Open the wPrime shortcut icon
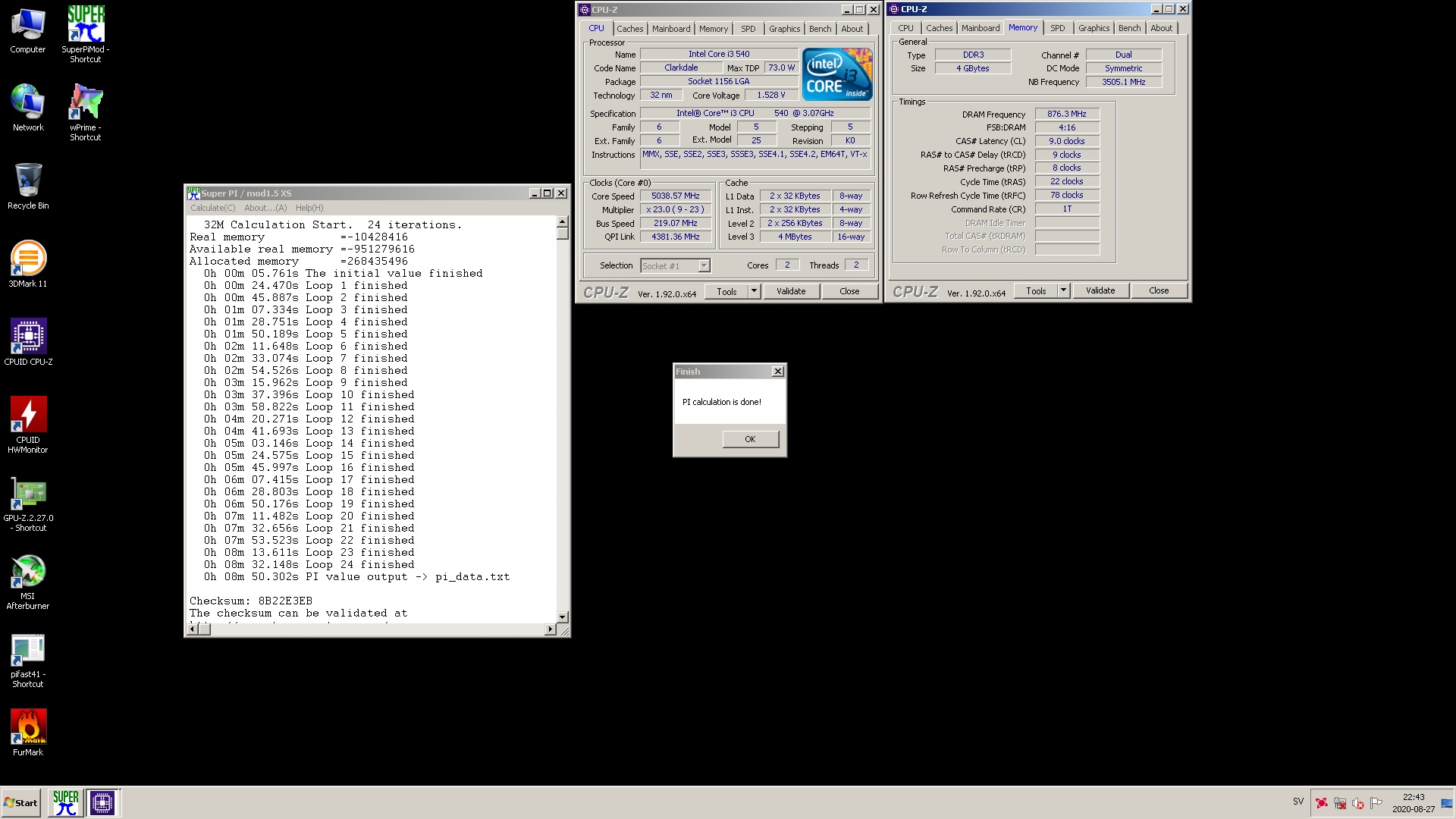Viewport: 1456px width, 819px height. 86,112
